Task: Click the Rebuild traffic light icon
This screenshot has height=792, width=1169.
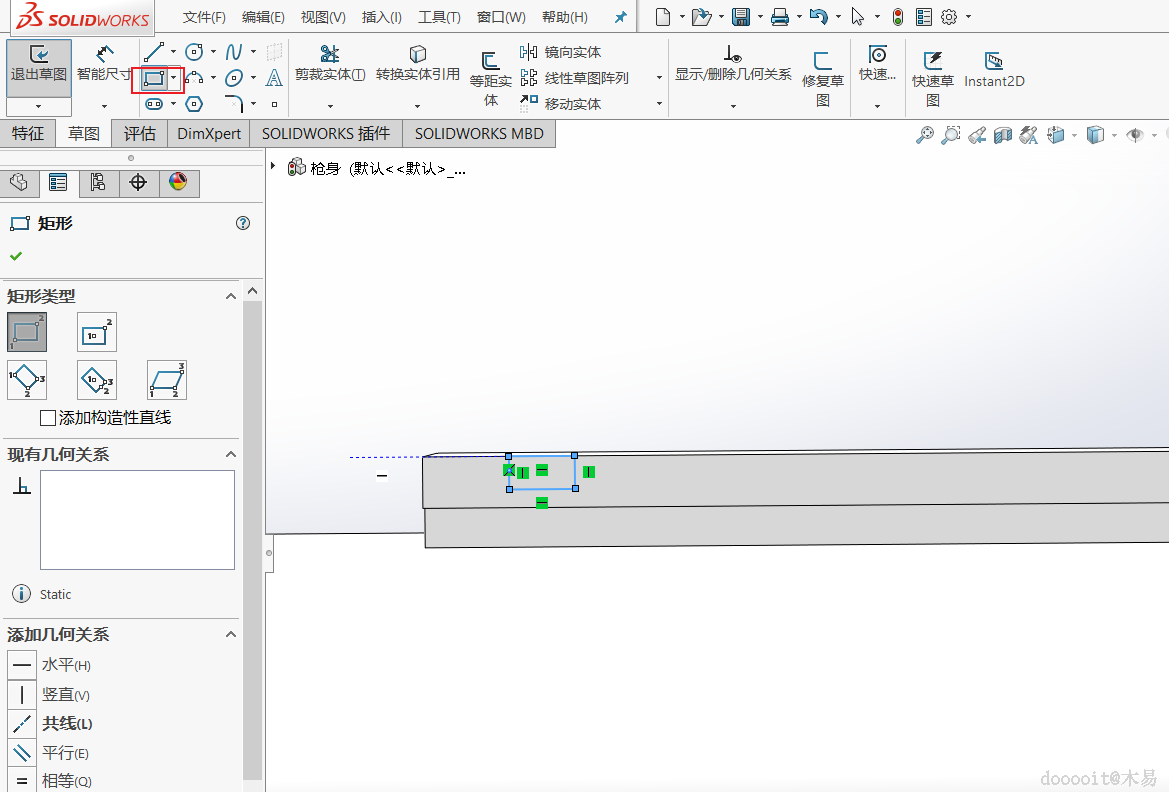Action: click(897, 17)
